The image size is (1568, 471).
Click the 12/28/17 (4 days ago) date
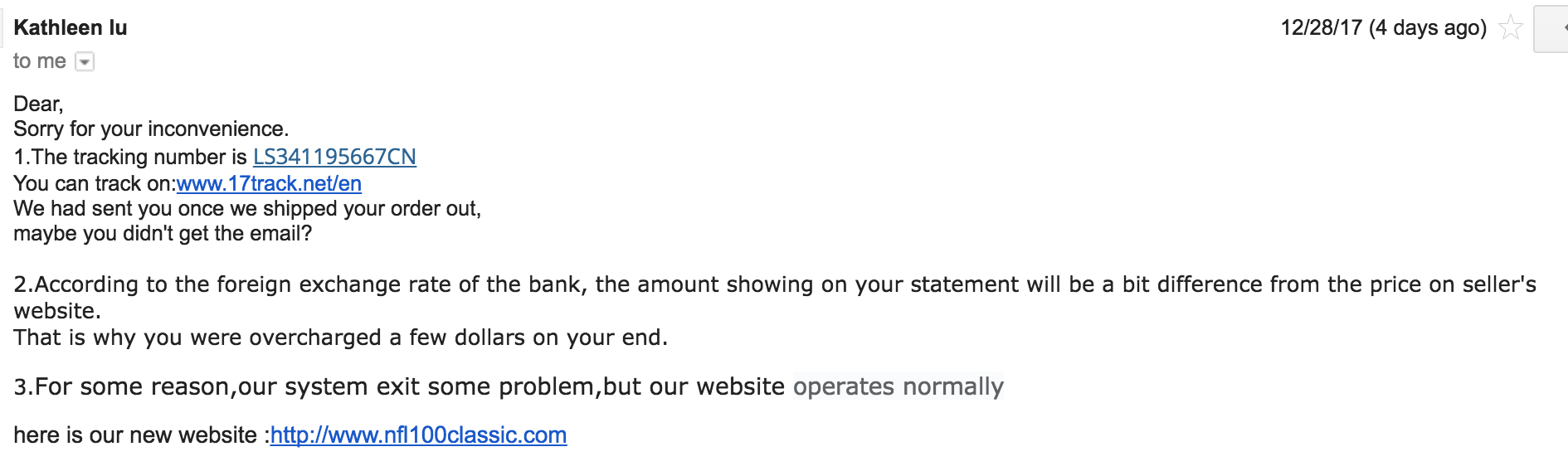click(1383, 27)
